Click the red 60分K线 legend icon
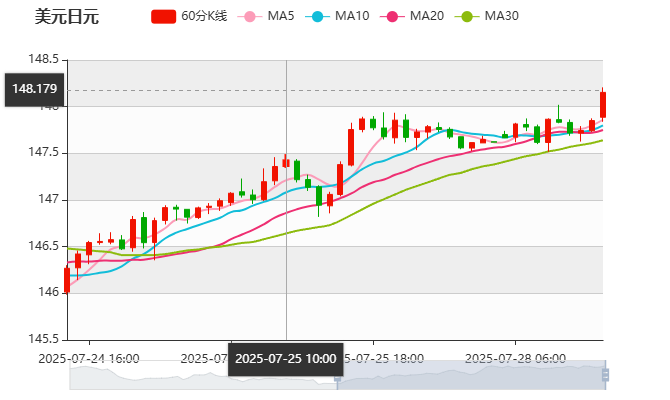 [164, 17]
